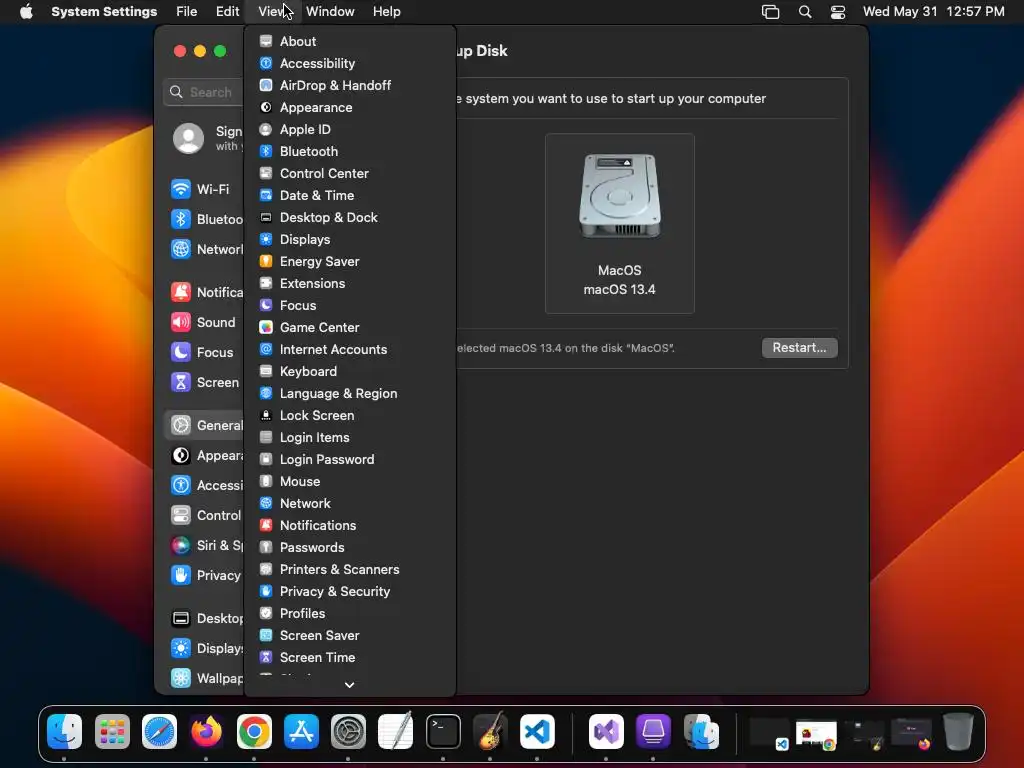Viewport: 1024px width, 768px height.
Task: Open the Help menu
Action: pos(387,12)
